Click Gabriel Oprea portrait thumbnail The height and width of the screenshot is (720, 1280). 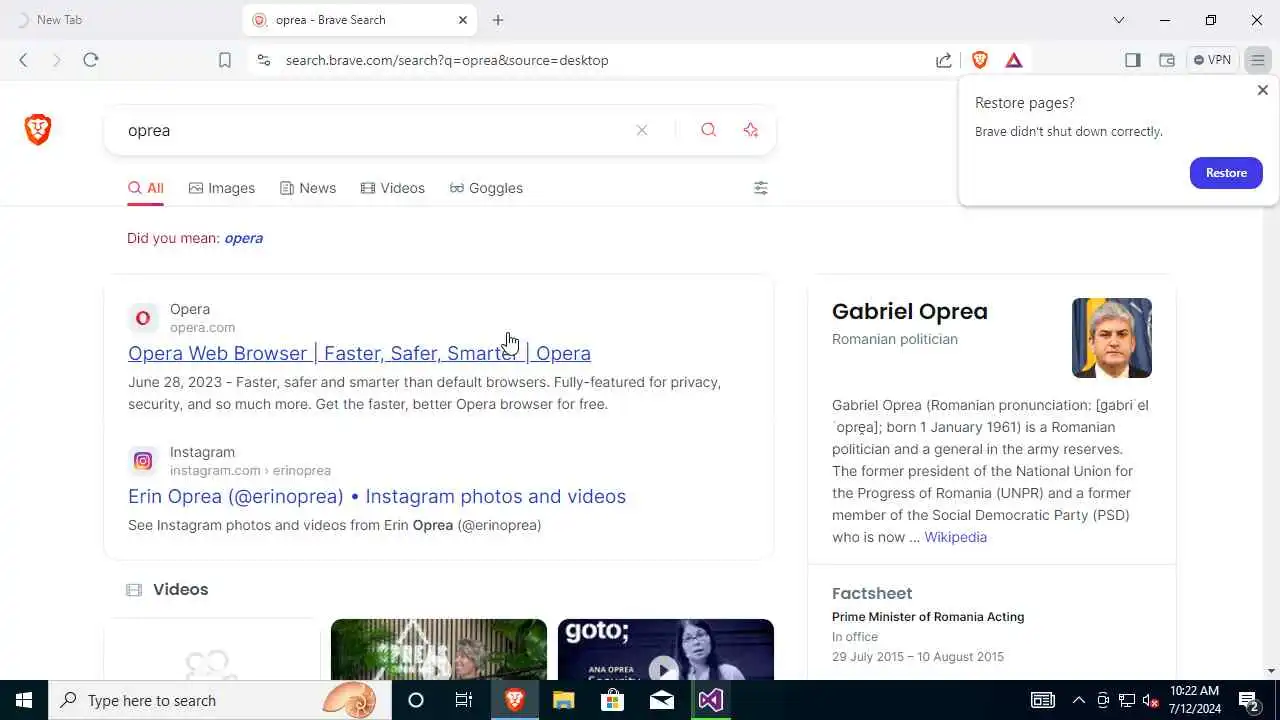tap(1112, 338)
